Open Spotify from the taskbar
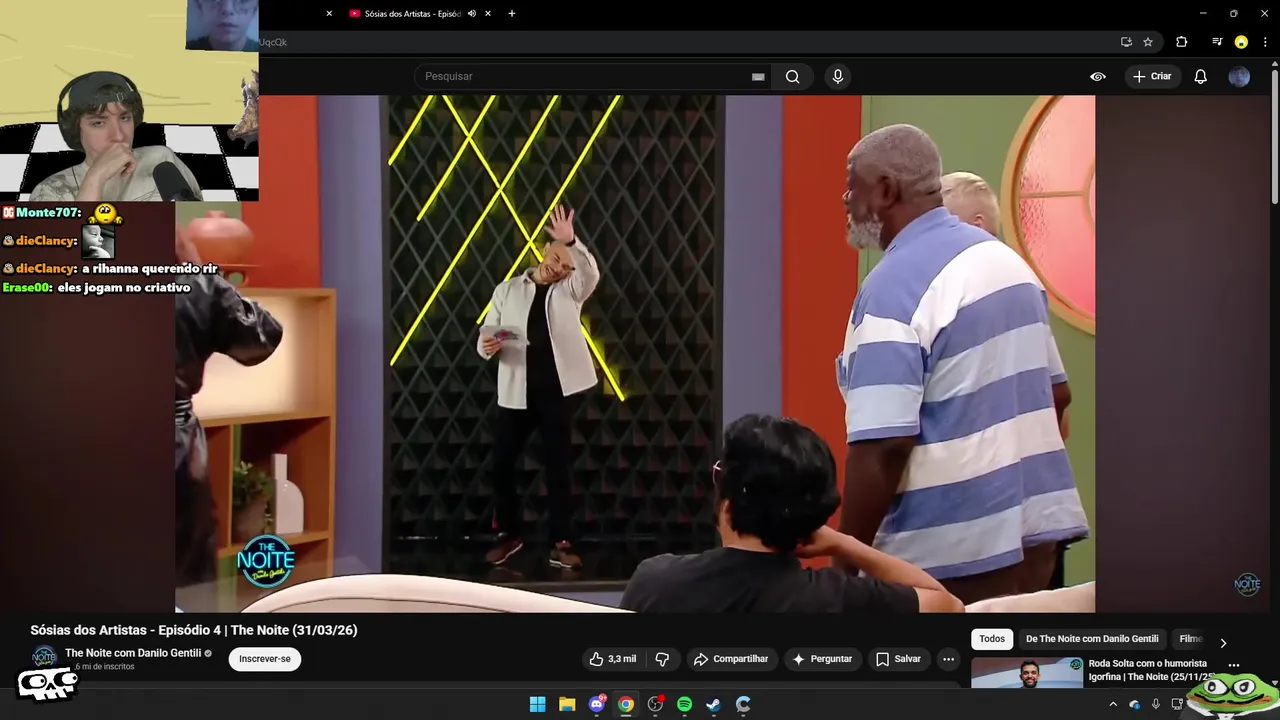The image size is (1280, 720). (x=685, y=704)
